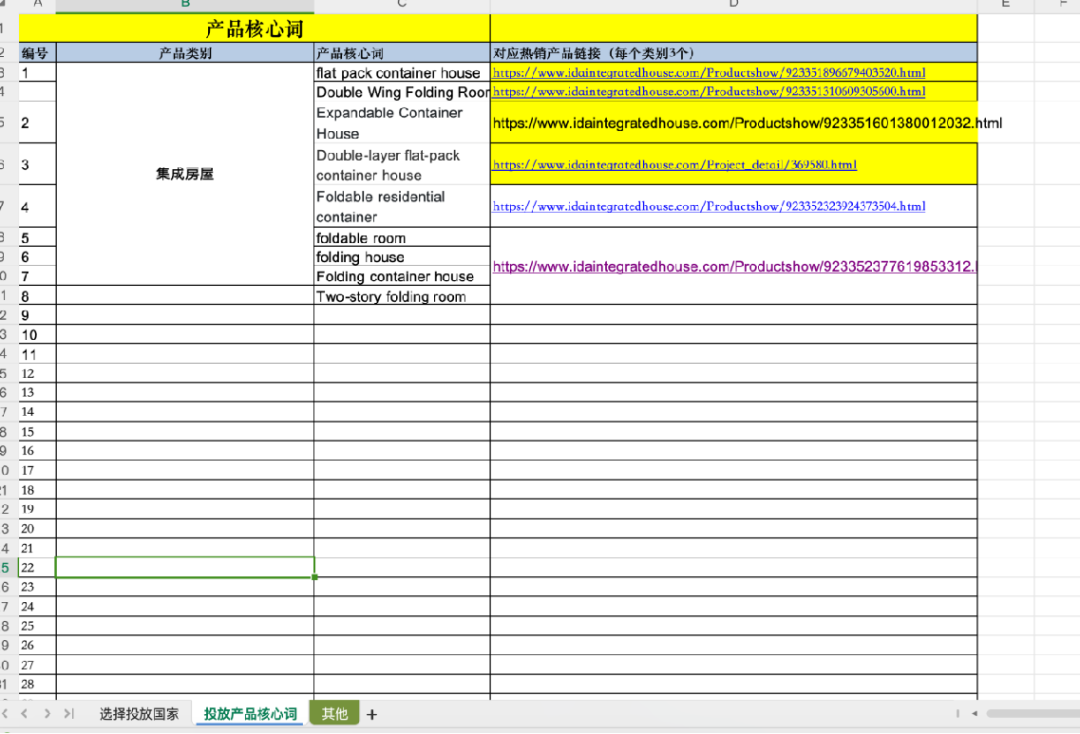Screen dimensions: 1080x734
Task: Select the 投放产品核心词 sheet tab
Action: (x=250, y=714)
